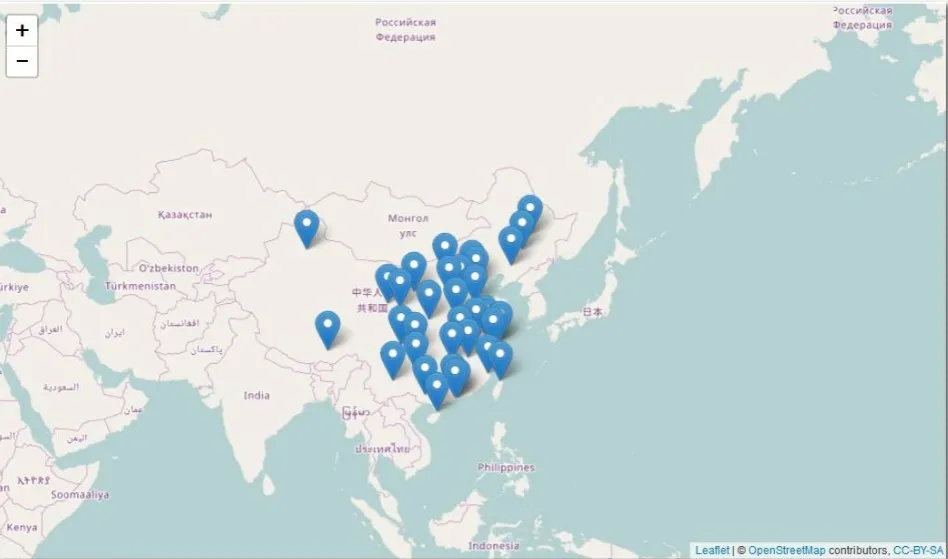This screenshot has width=948, height=559.
Task: Open the CC-BY-SA license link
Action: point(918,550)
